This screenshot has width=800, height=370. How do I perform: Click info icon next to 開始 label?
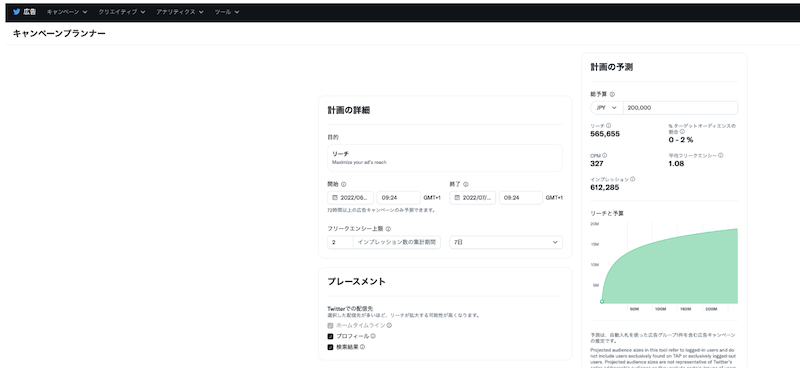[343, 184]
